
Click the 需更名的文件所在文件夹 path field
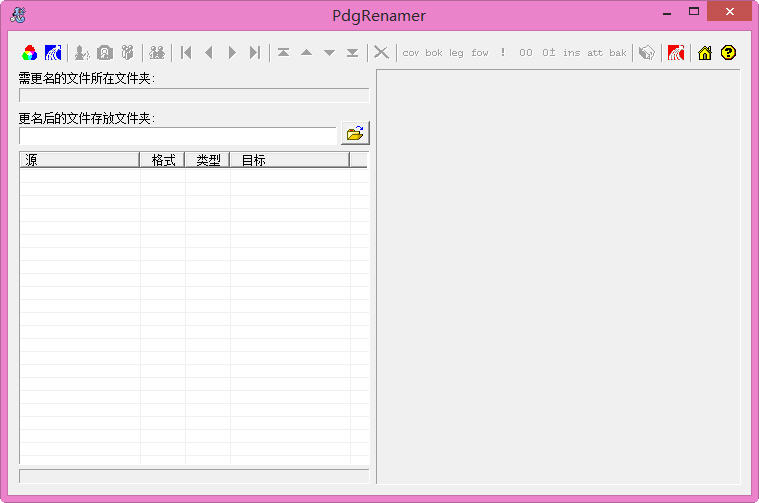tap(194, 95)
